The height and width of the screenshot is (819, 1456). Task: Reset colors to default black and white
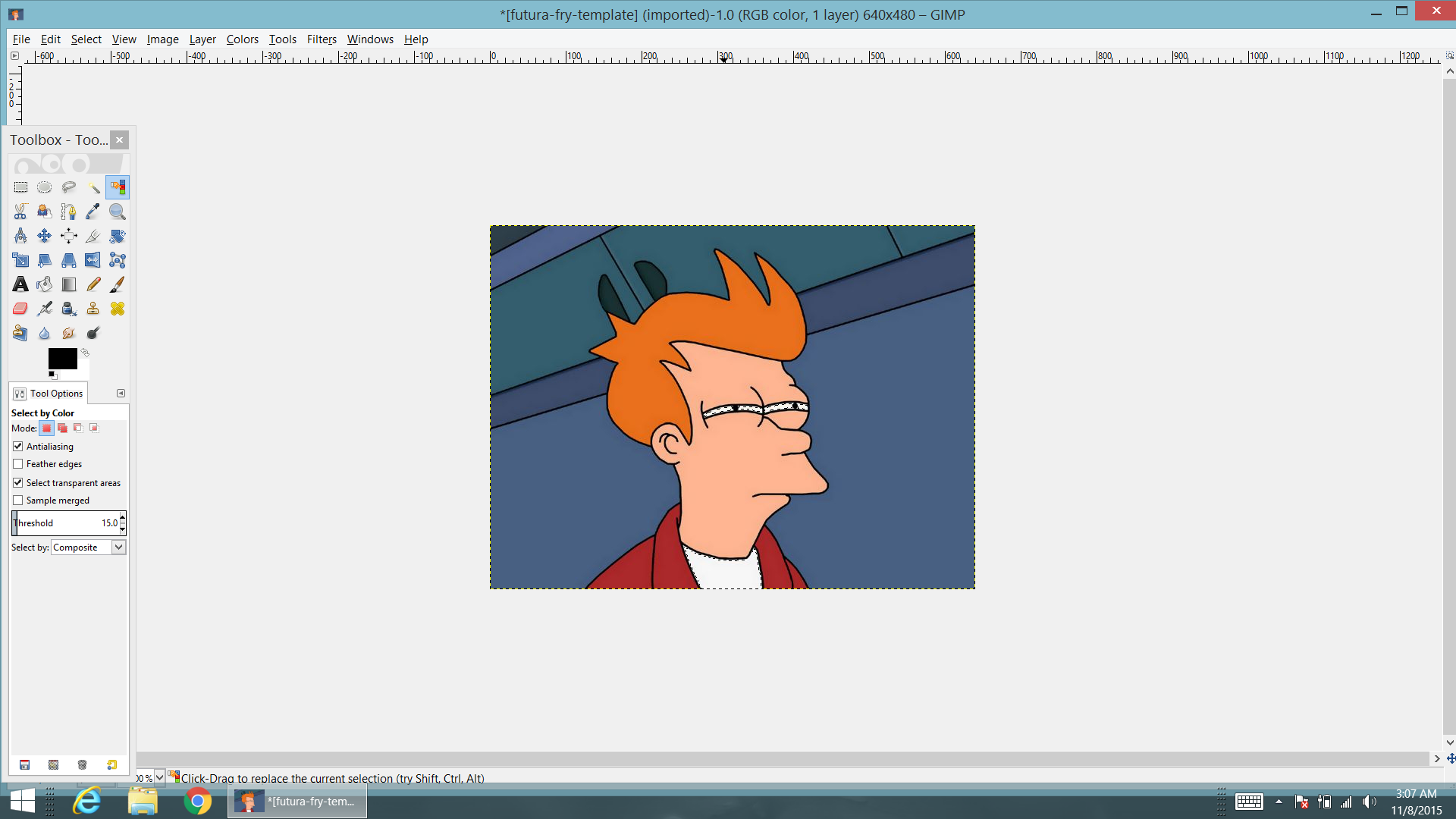pos(52,375)
